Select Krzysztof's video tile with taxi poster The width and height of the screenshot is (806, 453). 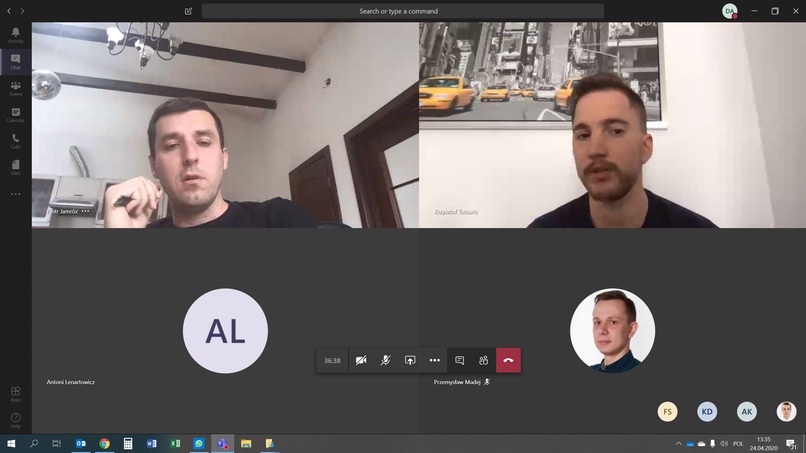point(612,125)
